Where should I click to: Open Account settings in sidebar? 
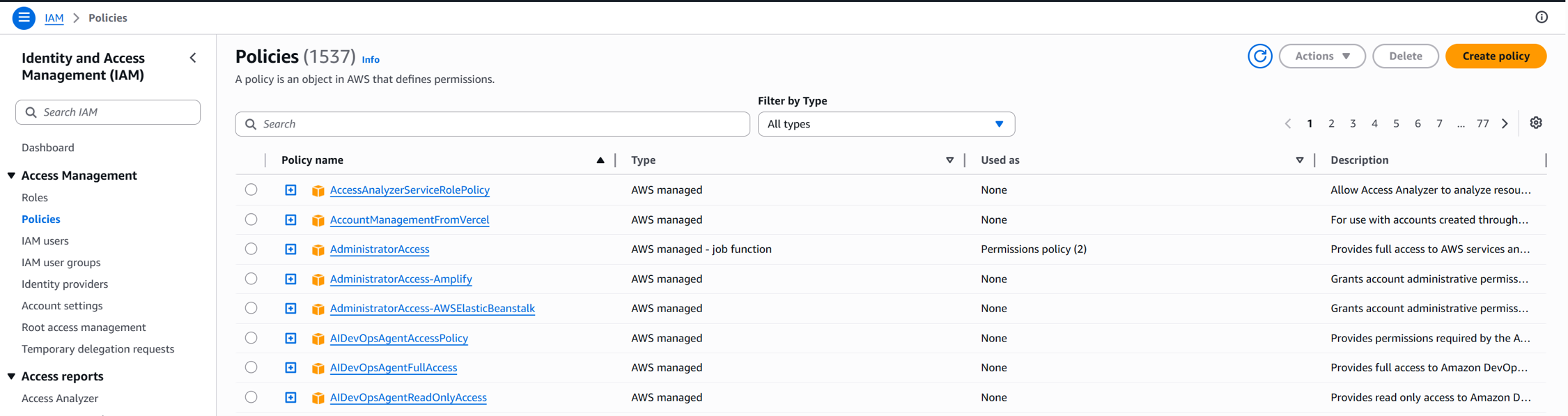pos(62,306)
